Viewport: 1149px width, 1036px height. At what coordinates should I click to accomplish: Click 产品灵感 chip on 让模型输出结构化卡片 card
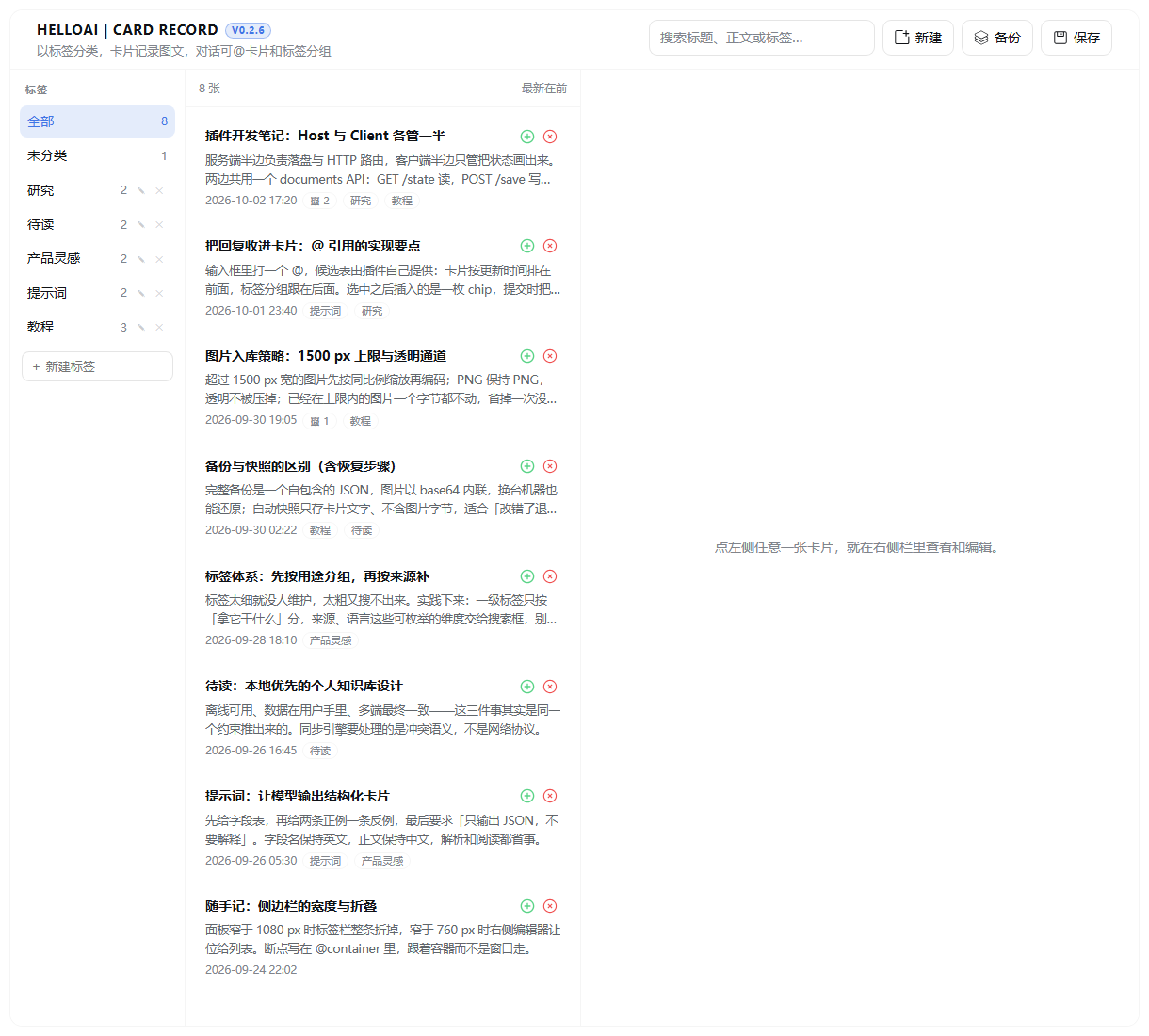point(382,861)
